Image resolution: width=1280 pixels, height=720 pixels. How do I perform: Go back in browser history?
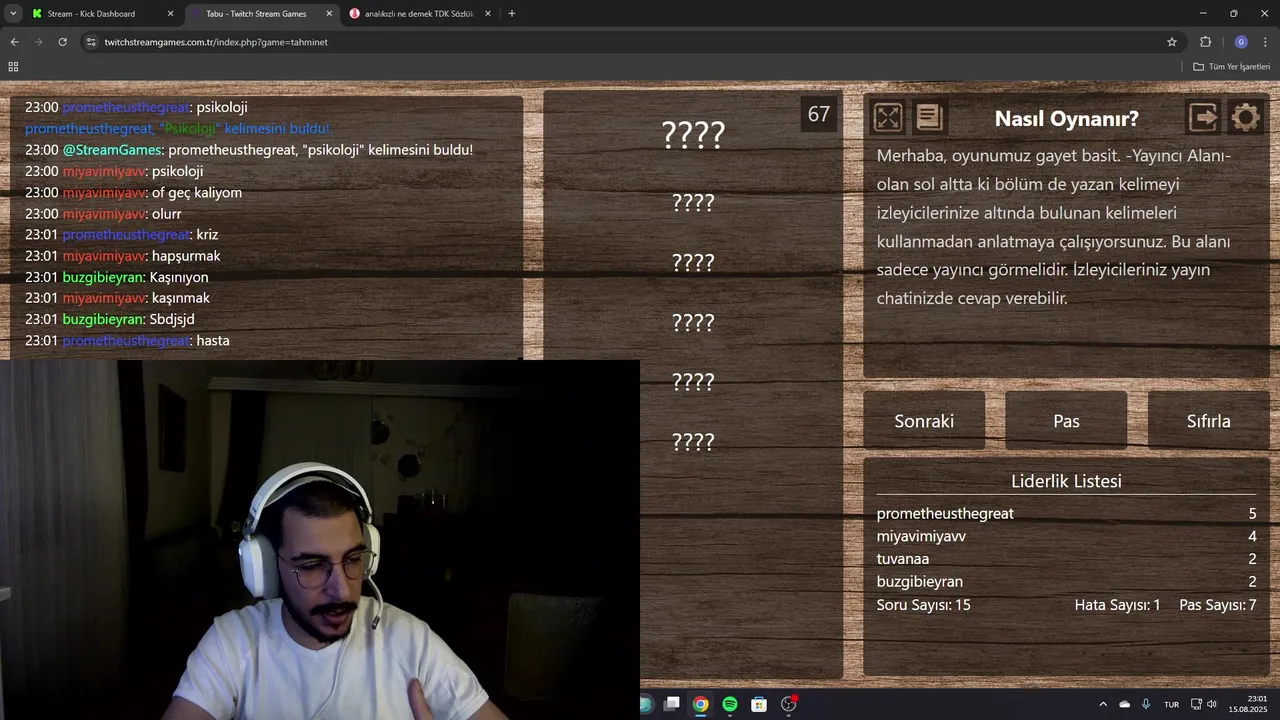(x=14, y=42)
